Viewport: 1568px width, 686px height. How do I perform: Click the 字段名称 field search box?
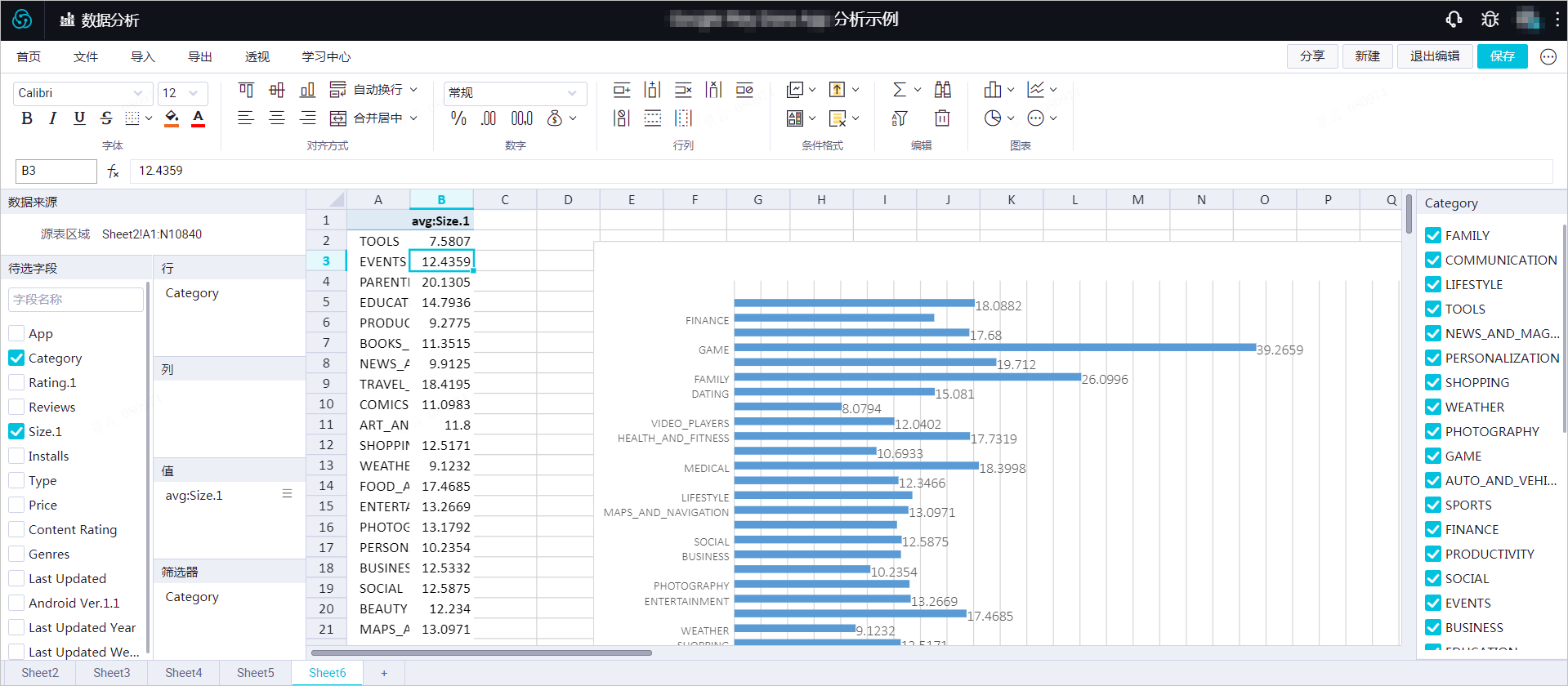pyautogui.click(x=76, y=300)
